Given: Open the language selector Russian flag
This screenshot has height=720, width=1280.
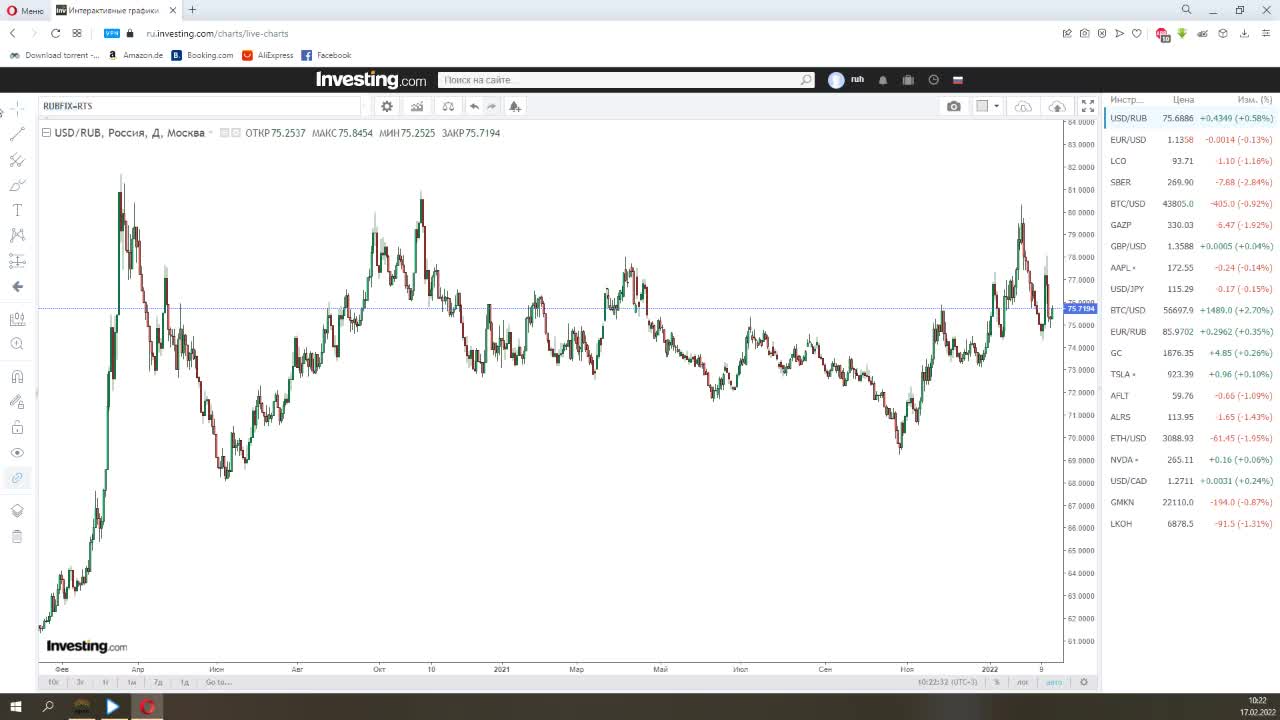Looking at the screenshot, I should point(957,80).
